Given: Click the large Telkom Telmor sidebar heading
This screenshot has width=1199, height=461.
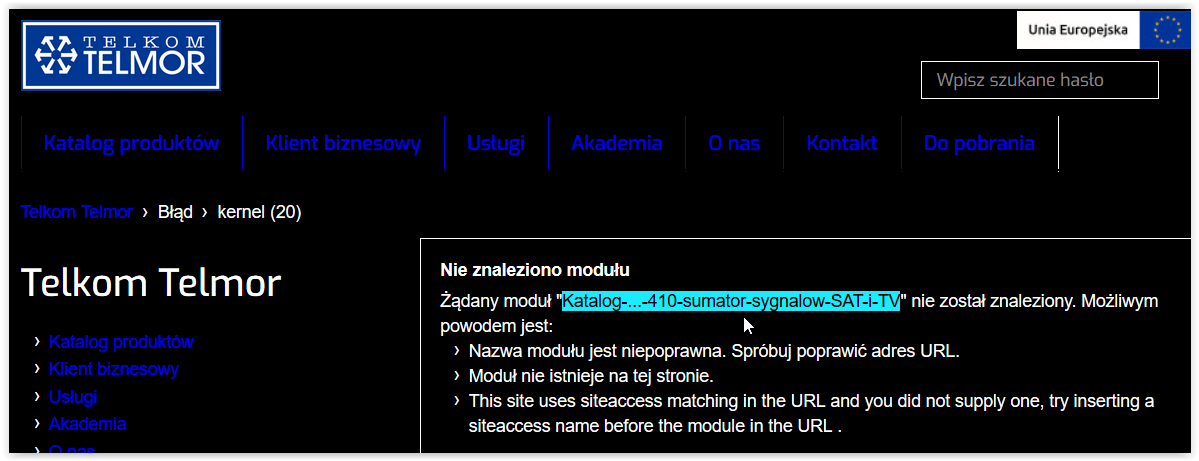Looking at the screenshot, I should tap(151, 283).
